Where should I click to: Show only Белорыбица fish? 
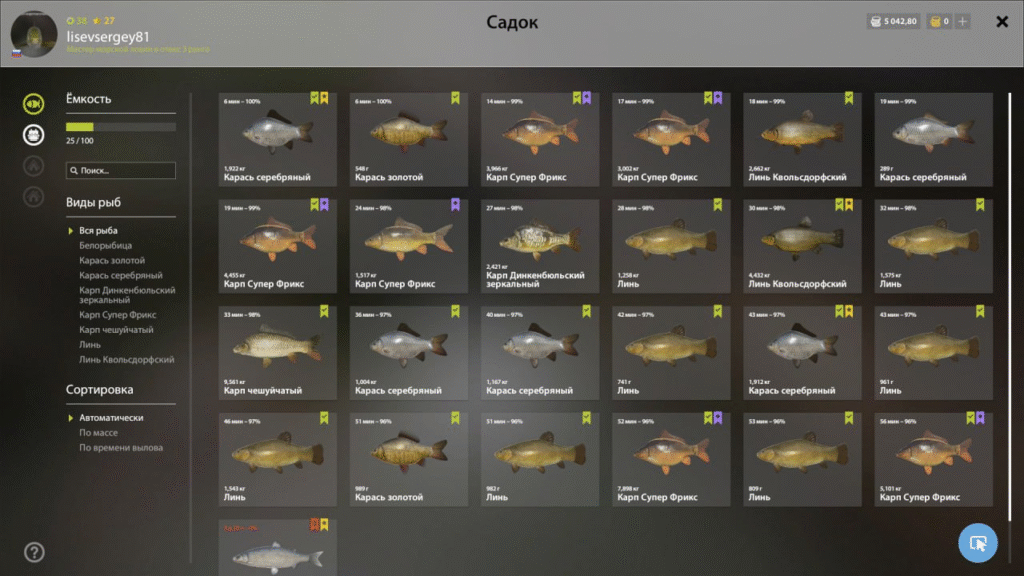point(105,246)
